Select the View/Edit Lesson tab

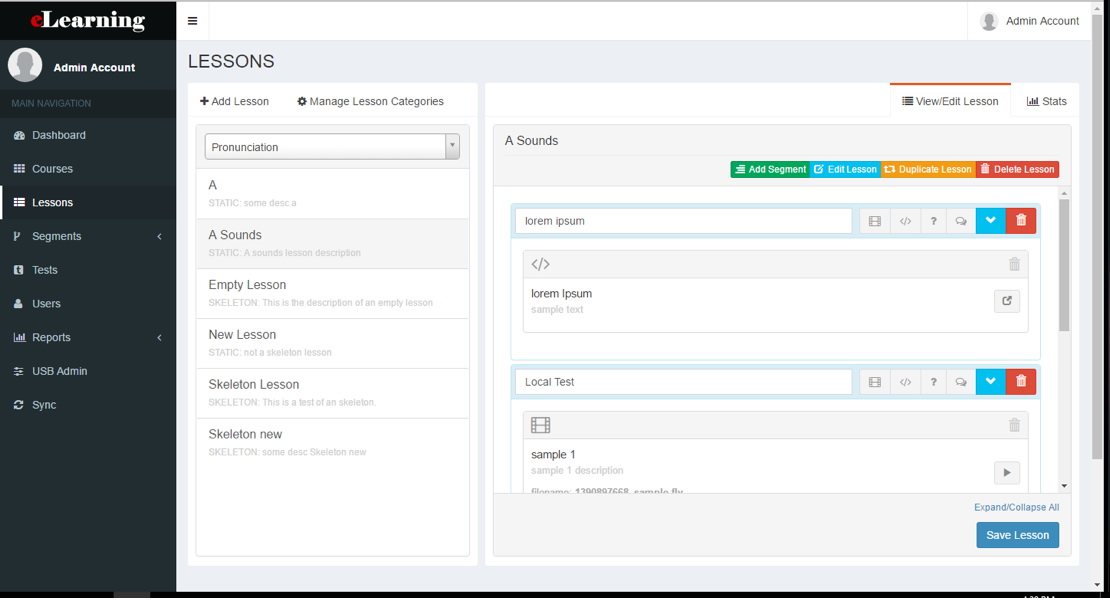(950, 101)
